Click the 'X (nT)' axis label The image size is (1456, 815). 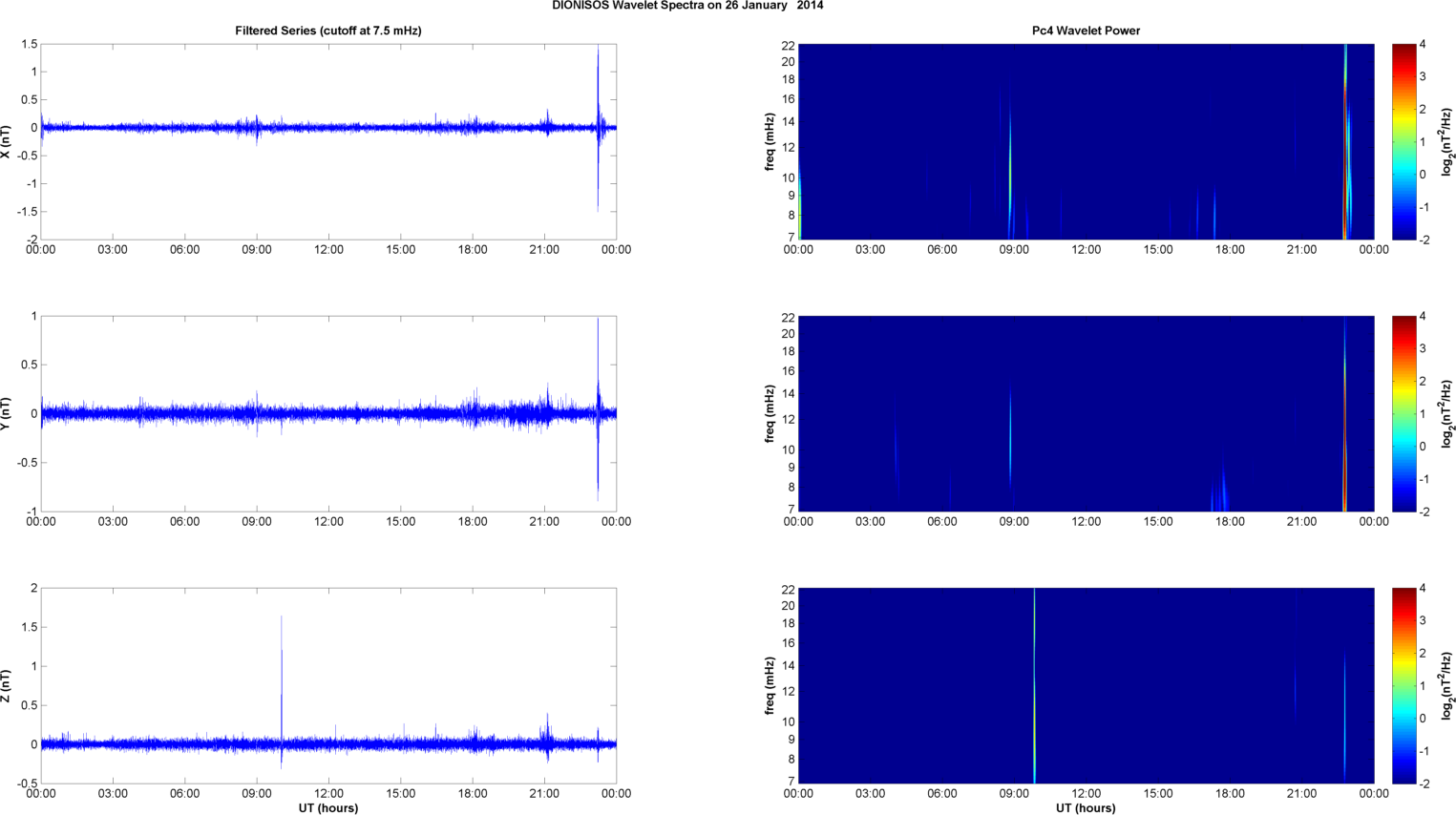7,141
